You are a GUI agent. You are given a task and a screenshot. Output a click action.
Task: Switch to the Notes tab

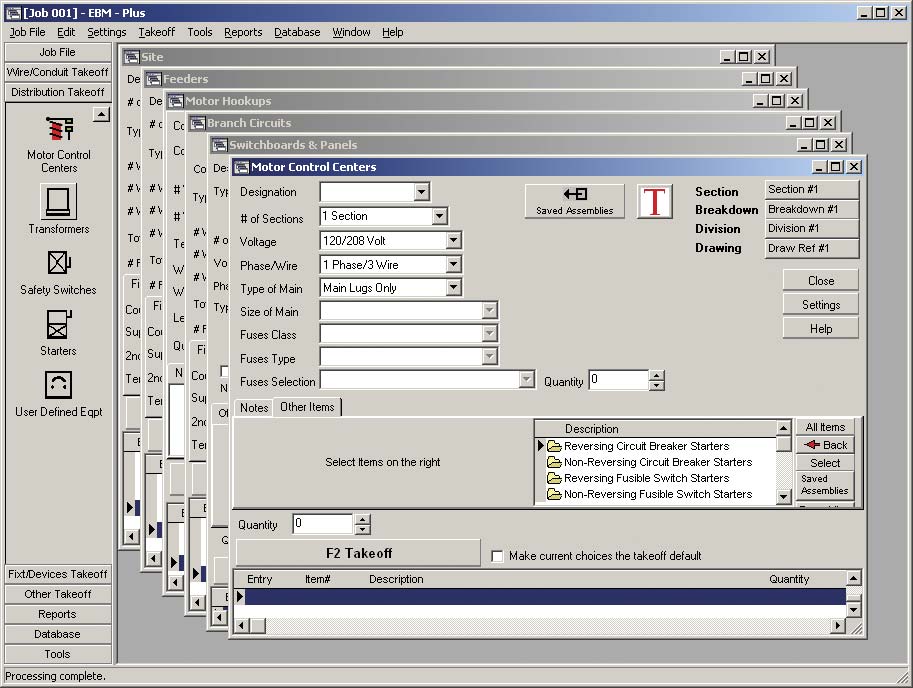[254, 408]
